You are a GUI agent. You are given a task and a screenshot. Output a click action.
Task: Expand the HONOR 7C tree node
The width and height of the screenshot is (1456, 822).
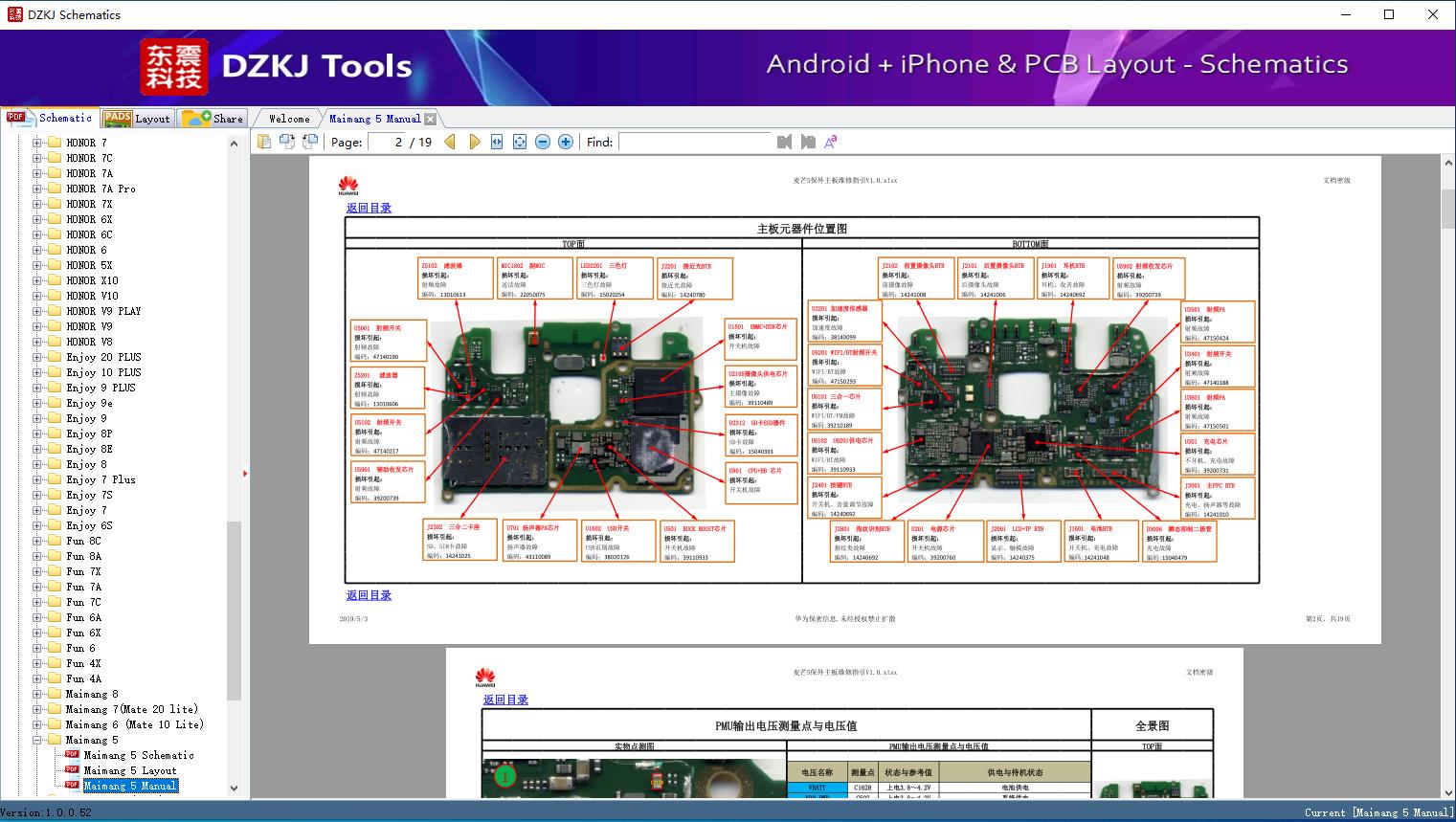click(x=37, y=158)
